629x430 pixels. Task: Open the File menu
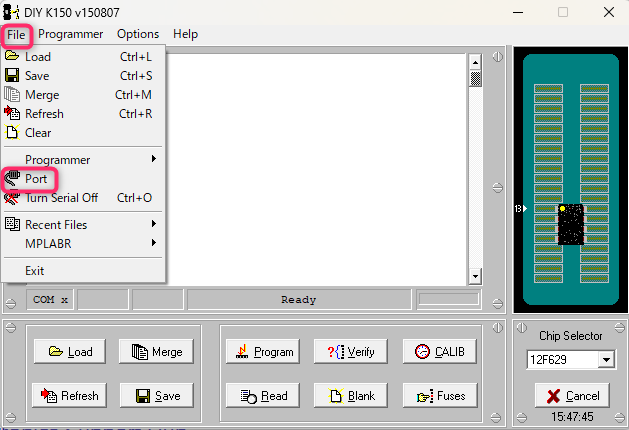click(x=16, y=34)
